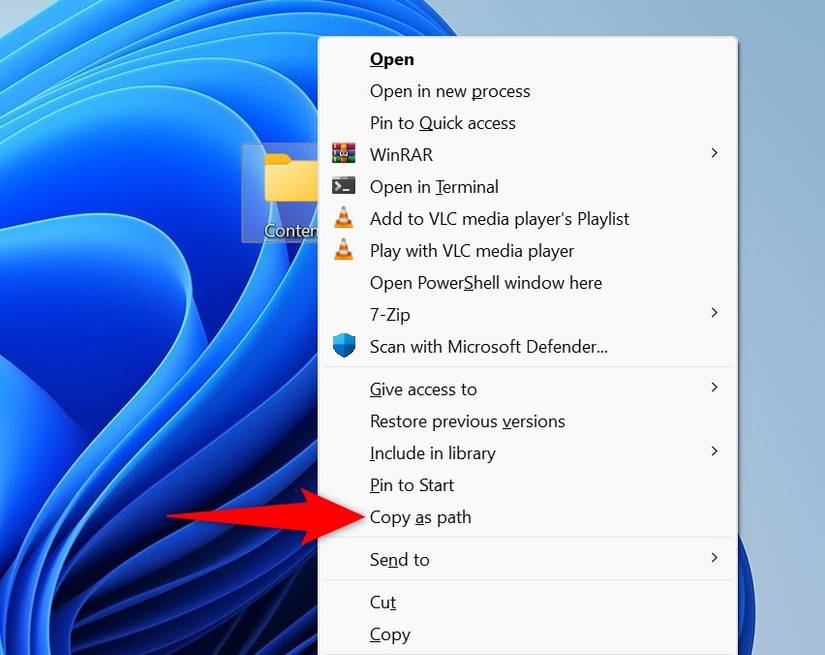Choose Cut from the context menu
Viewport: 825px width, 655px height.
pyautogui.click(x=383, y=602)
